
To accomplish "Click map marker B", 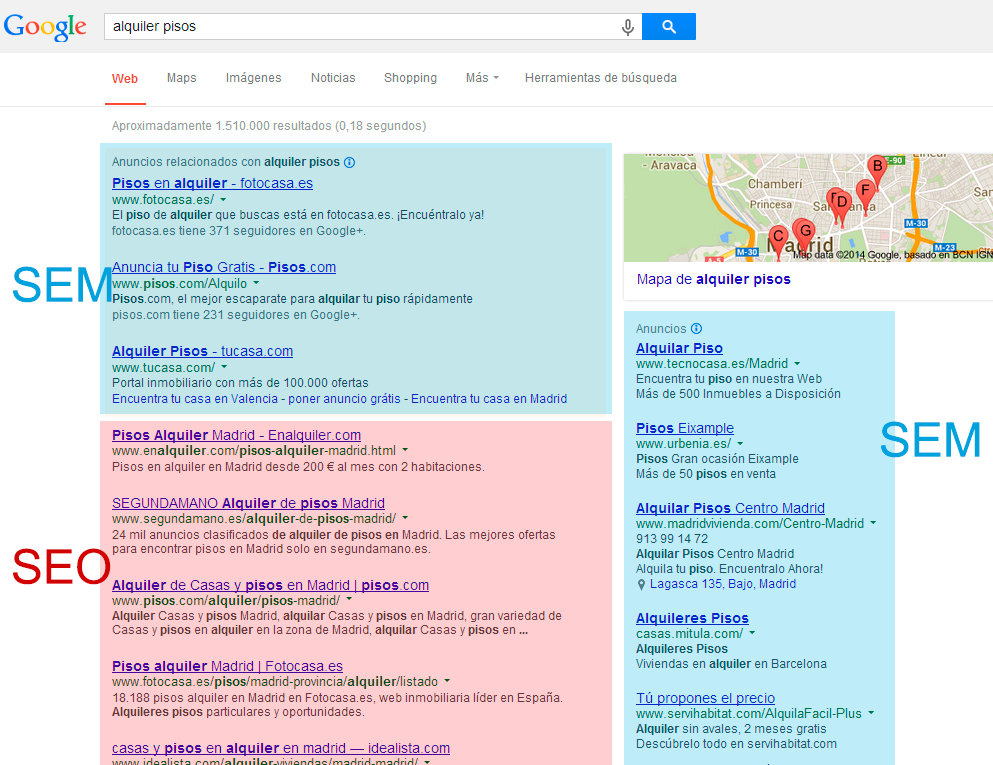I will coord(877,170).
